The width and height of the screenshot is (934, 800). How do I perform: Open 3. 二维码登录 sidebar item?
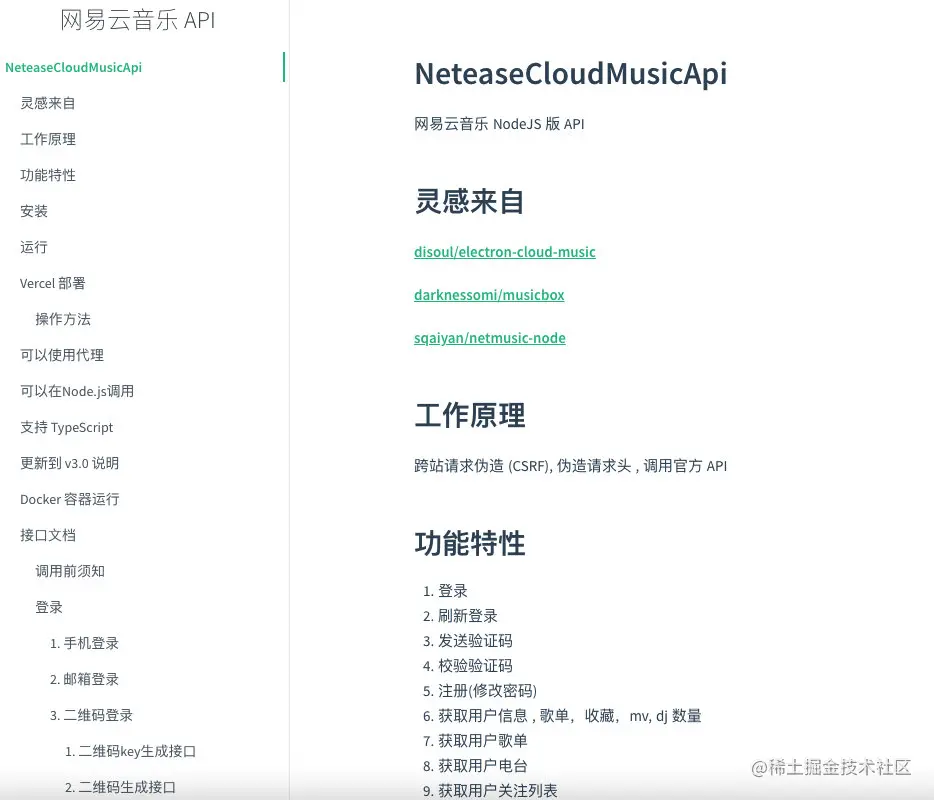(x=91, y=715)
